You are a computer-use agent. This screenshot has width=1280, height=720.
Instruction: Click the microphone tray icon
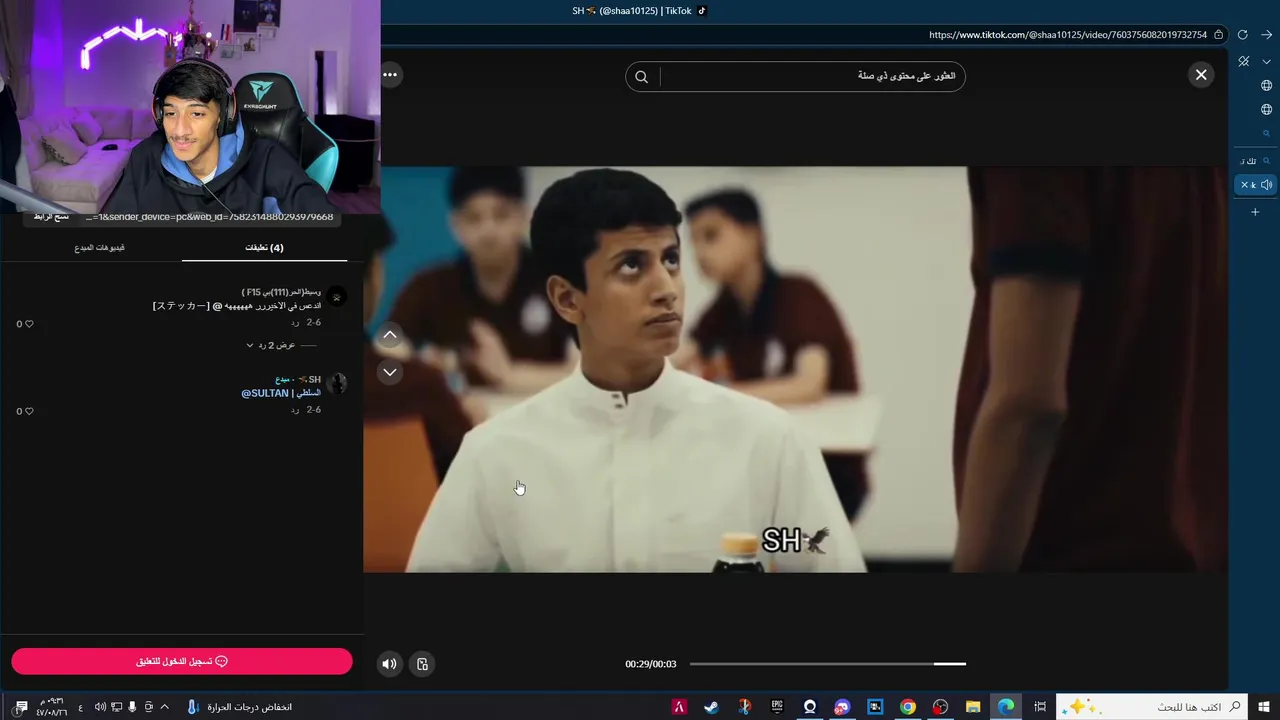(x=132, y=707)
